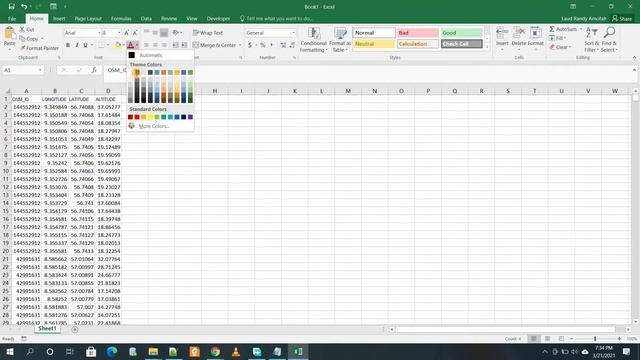The width and height of the screenshot is (640, 360).
Task: Switch to the Formulas tab
Action: [121, 19]
